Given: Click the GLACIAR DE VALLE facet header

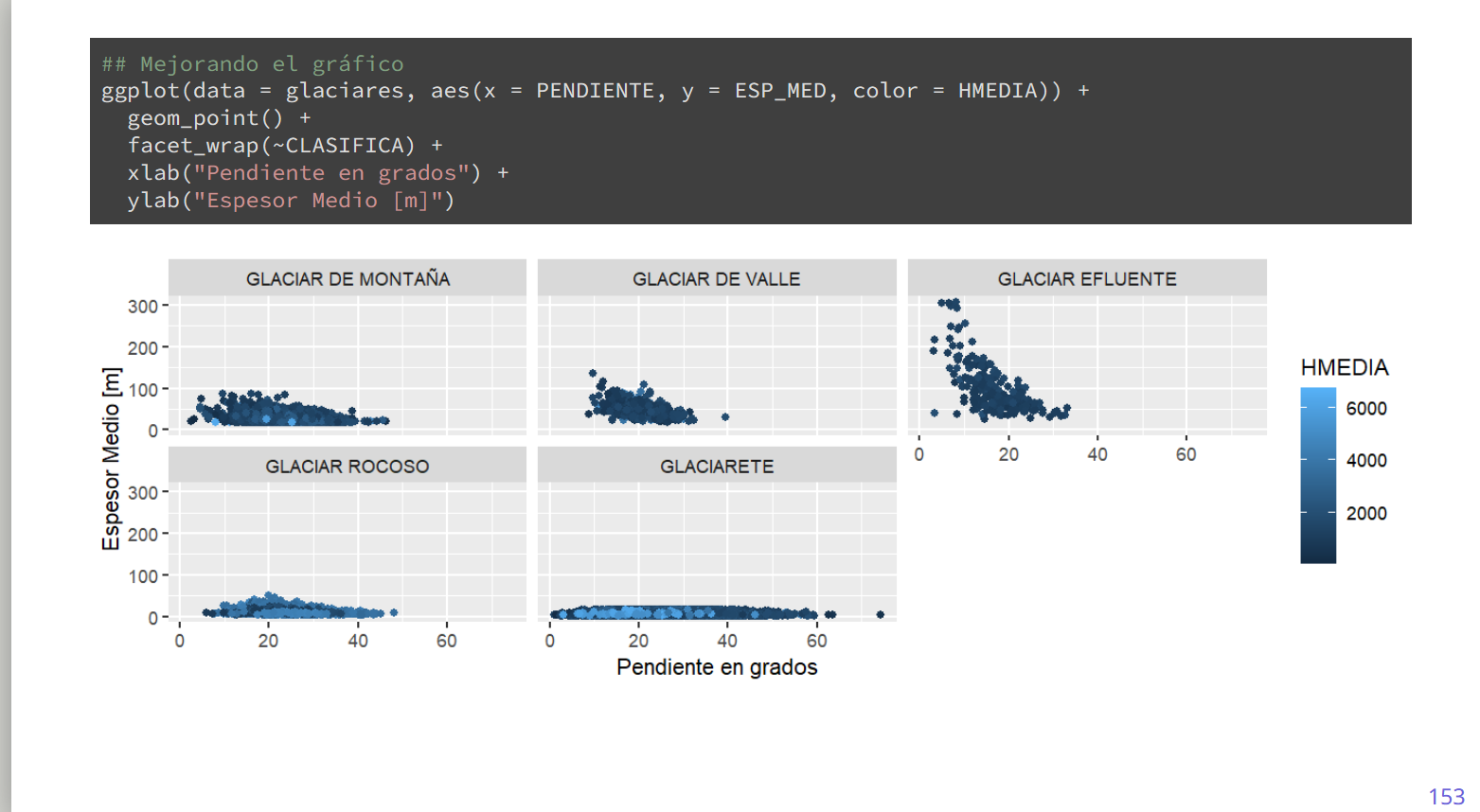Looking at the screenshot, I should (716, 279).
